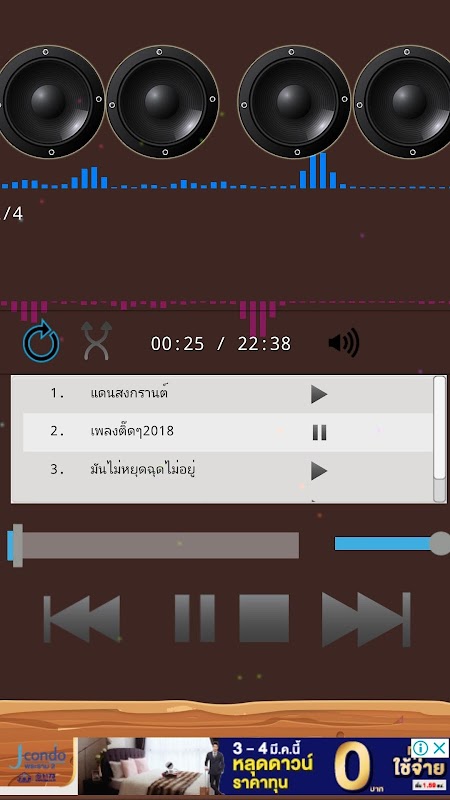The height and width of the screenshot is (800, 450).
Task: Toggle the repeat loop icon
Action: click(x=41, y=342)
